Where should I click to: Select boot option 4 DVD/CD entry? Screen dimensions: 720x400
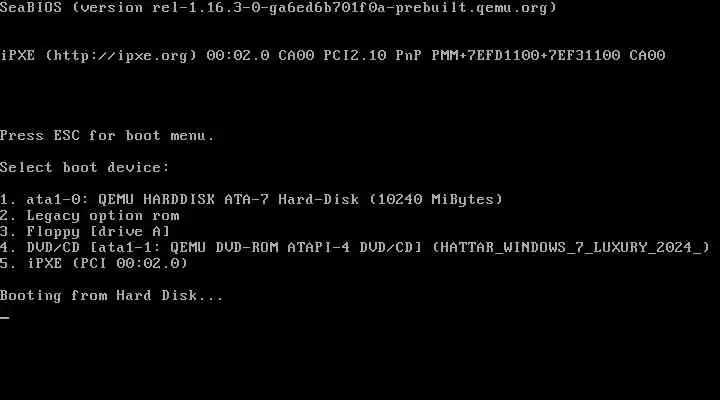[355, 248]
